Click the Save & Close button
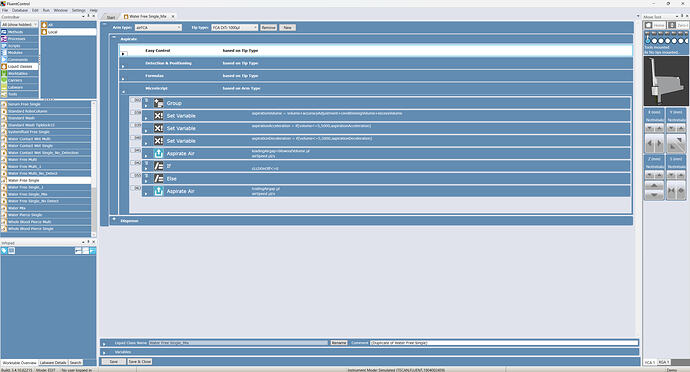Screen dimensions: 690x372 tap(140, 361)
